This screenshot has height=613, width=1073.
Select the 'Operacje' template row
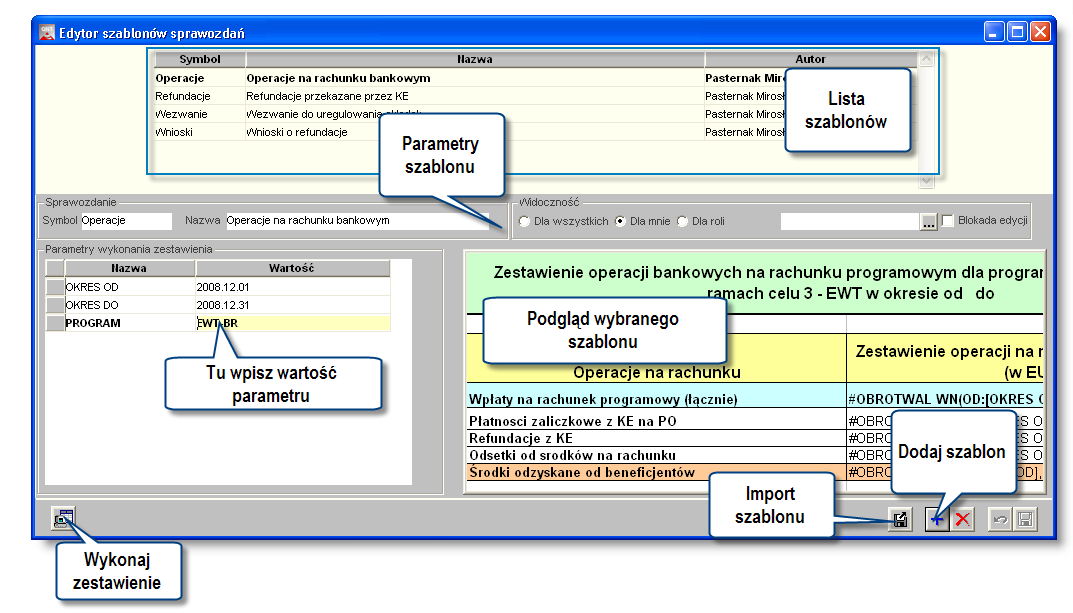535,78
